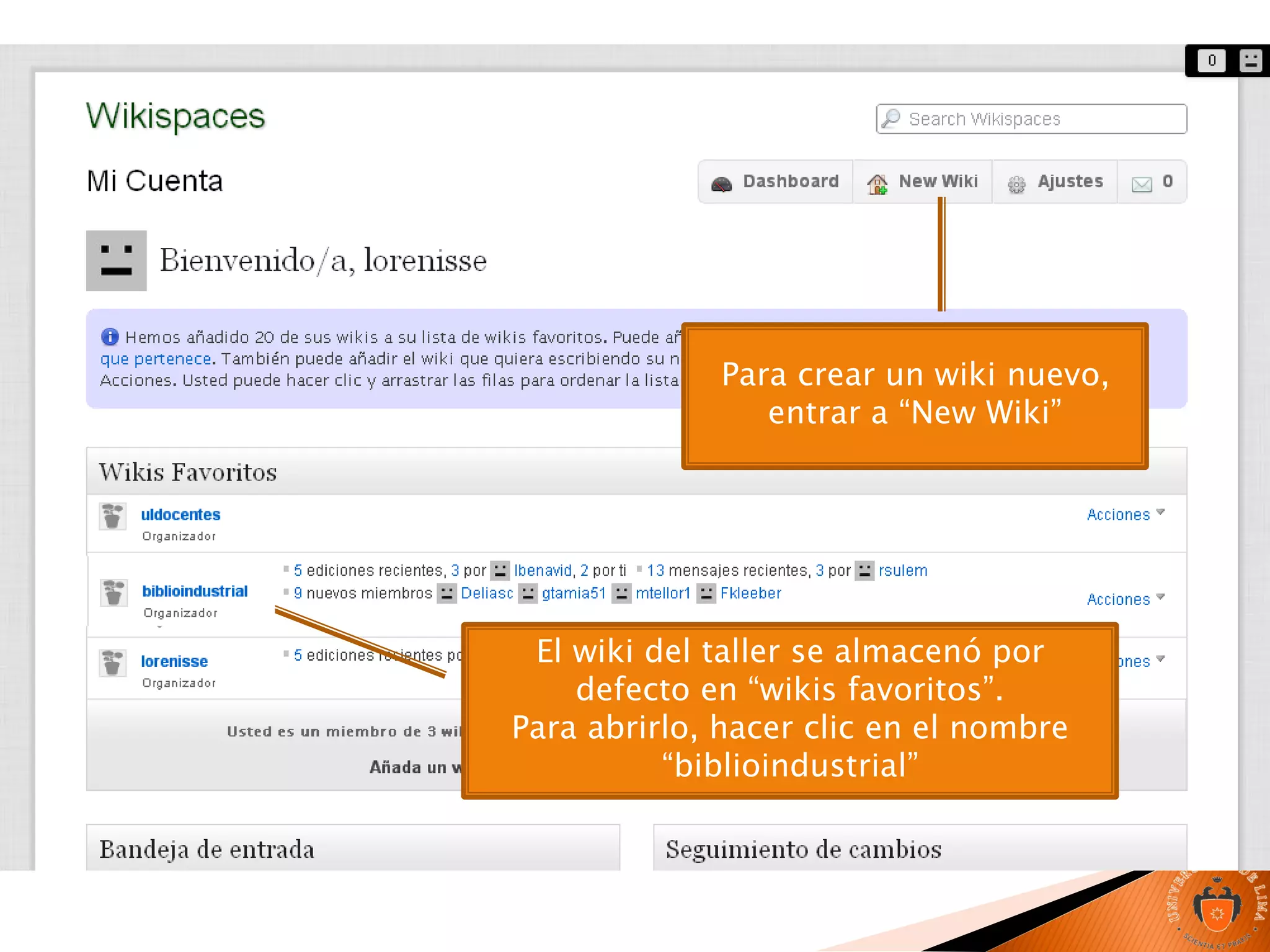Open Acciones dropdown for lorenisse
Image resolution: width=1270 pixels, height=952 pixels.
[x=1142, y=661]
